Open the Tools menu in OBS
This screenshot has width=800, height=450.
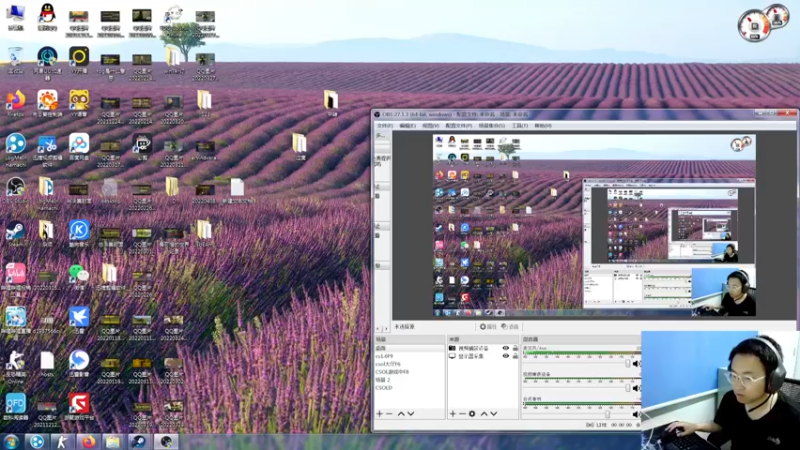coord(520,126)
